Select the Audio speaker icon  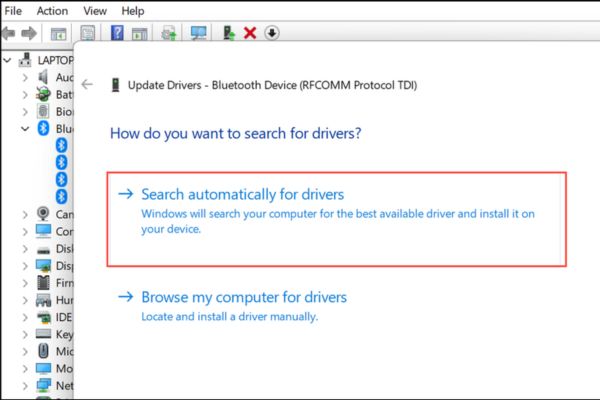(43, 77)
